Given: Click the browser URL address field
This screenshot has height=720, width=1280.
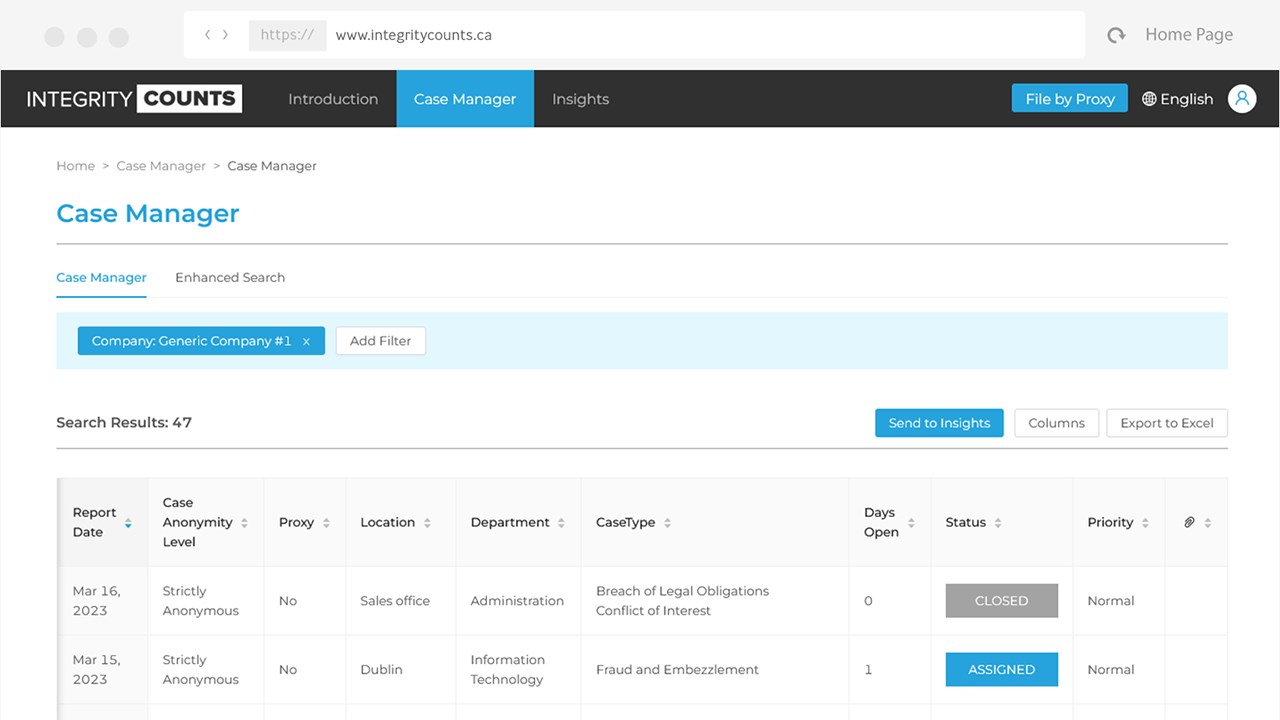Looking at the screenshot, I should [634, 34].
